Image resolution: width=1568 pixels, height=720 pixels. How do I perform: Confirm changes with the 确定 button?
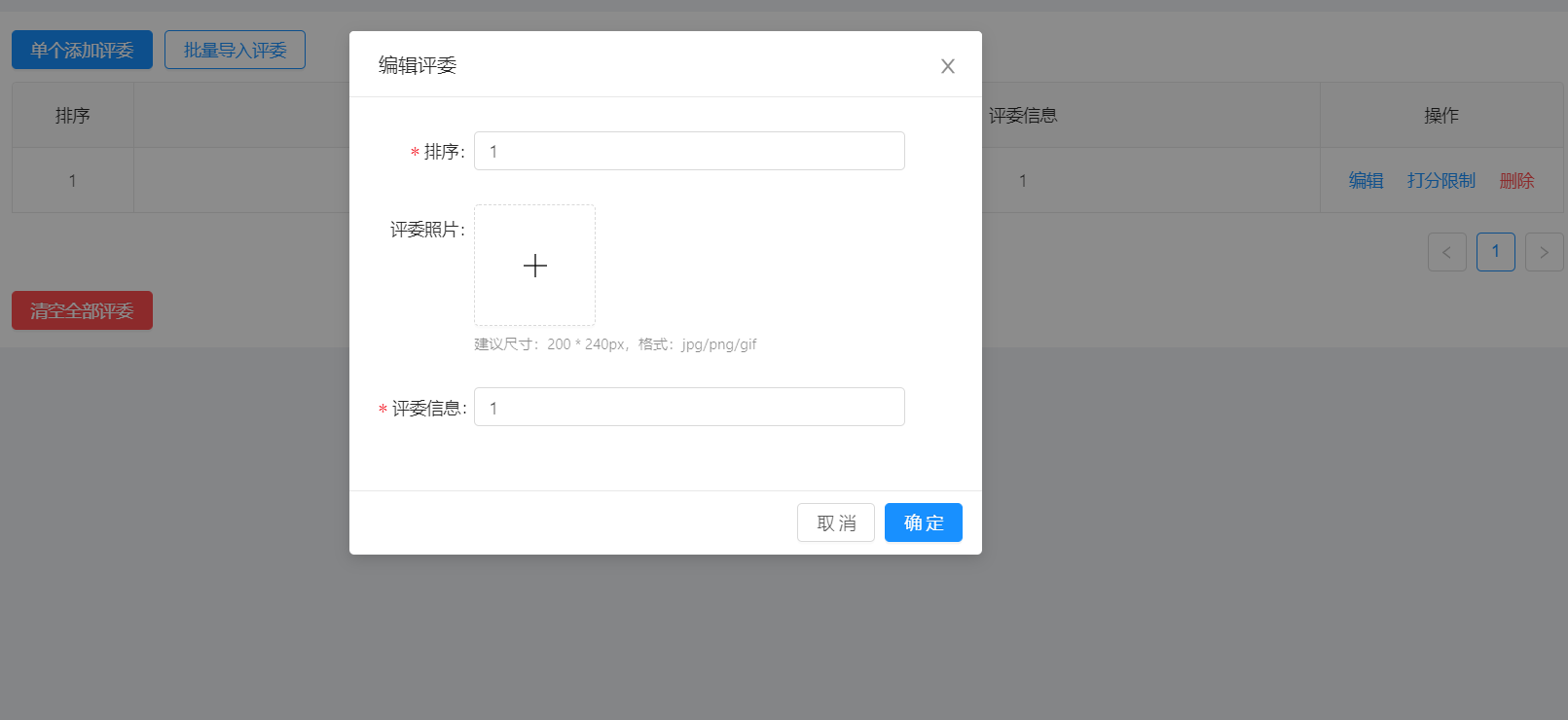[924, 522]
